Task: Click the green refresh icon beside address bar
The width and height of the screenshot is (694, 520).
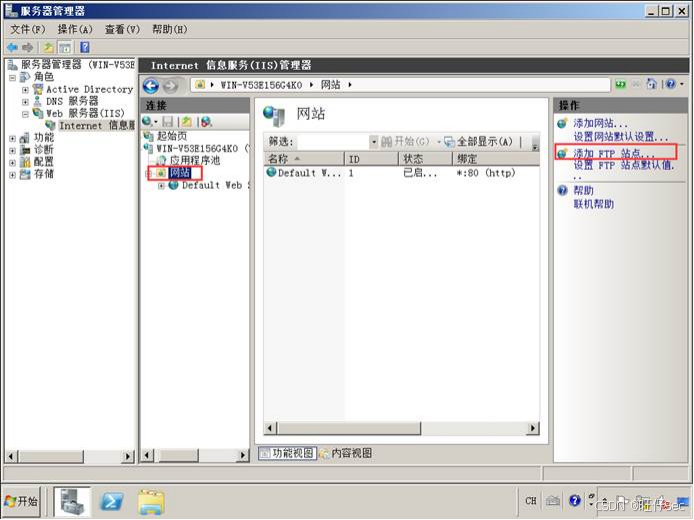Action: coord(621,84)
